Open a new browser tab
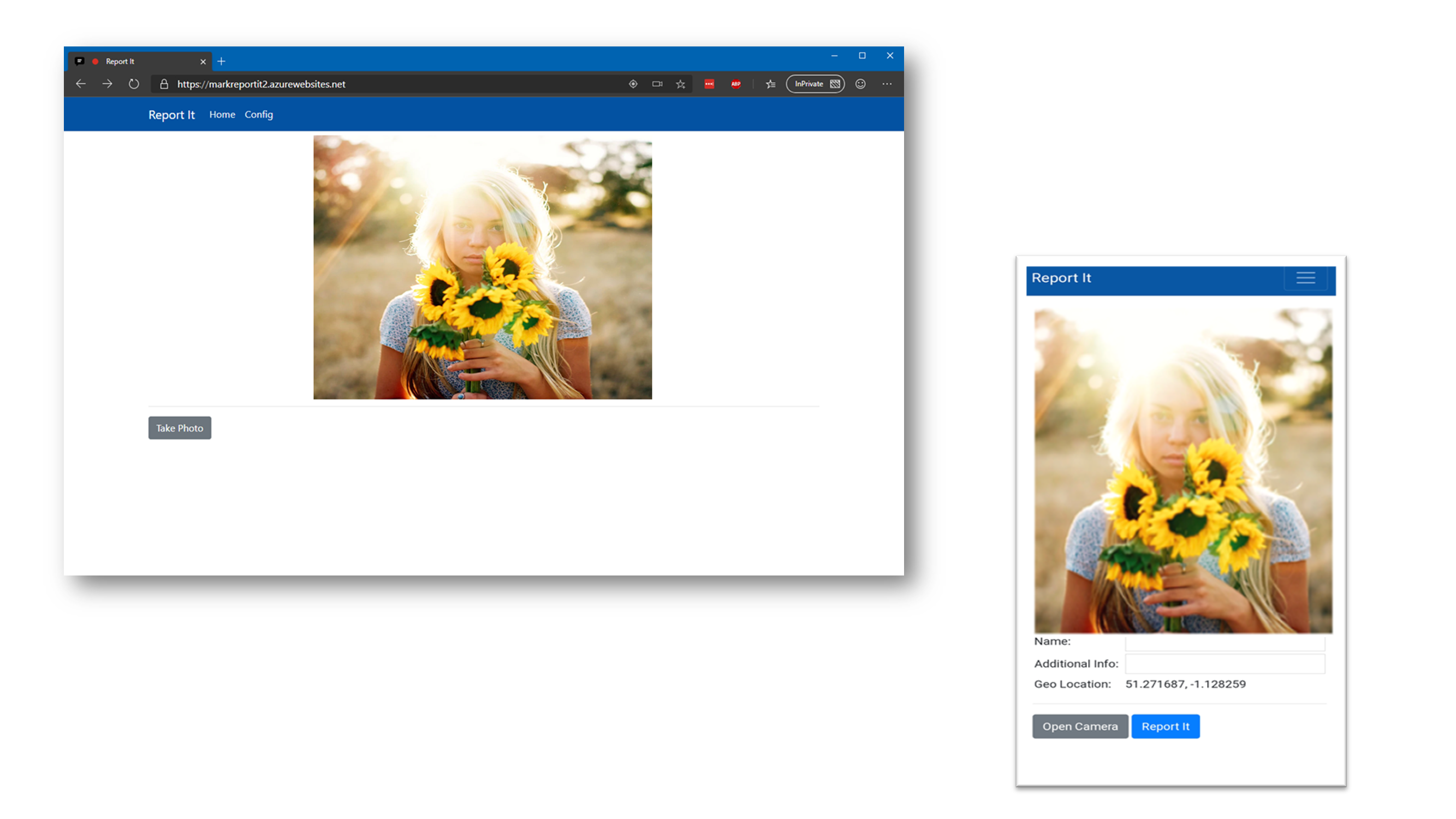Image resolution: width=1456 pixels, height=819 pixels. pyautogui.click(x=222, y=61)
